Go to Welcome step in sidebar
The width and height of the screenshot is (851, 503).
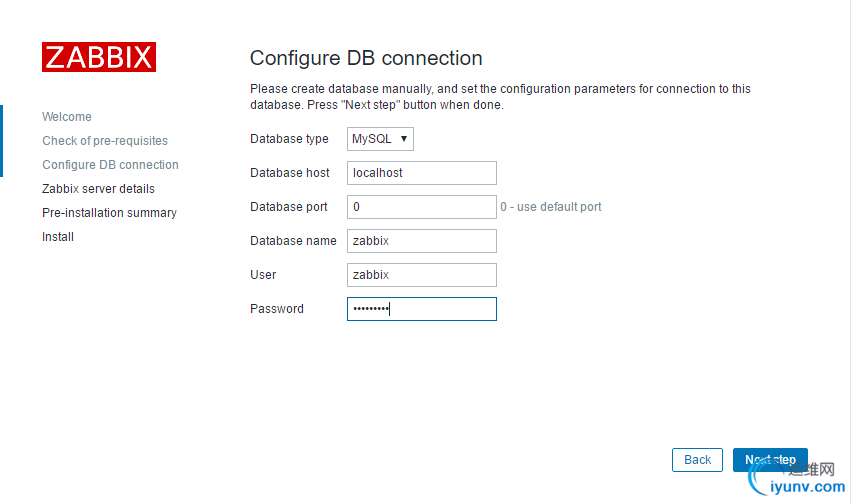67,117
